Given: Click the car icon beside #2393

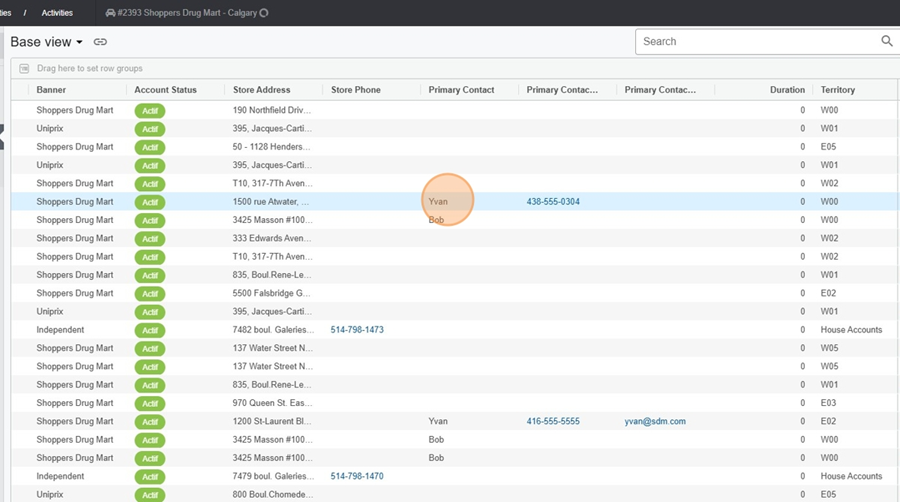Looking at the screenshot, I should click(110, 13).
